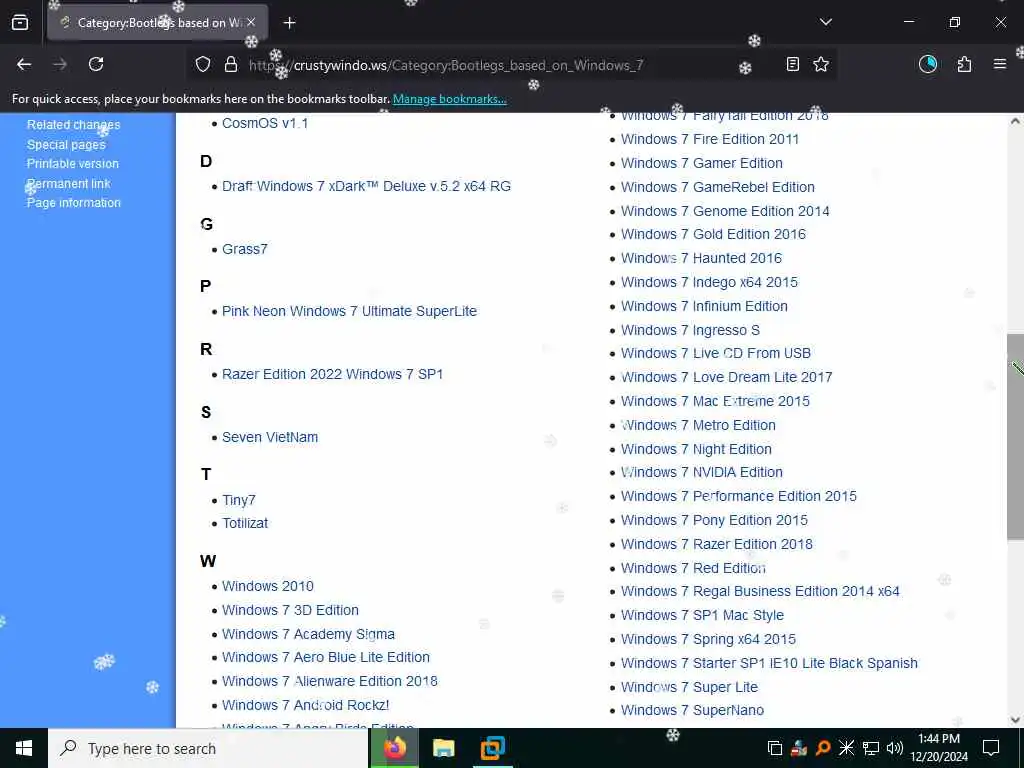The width and height of the screenshot is (1024, 768).
Task: Close the Category:Bootlegs tab
Action: [251, 23]
